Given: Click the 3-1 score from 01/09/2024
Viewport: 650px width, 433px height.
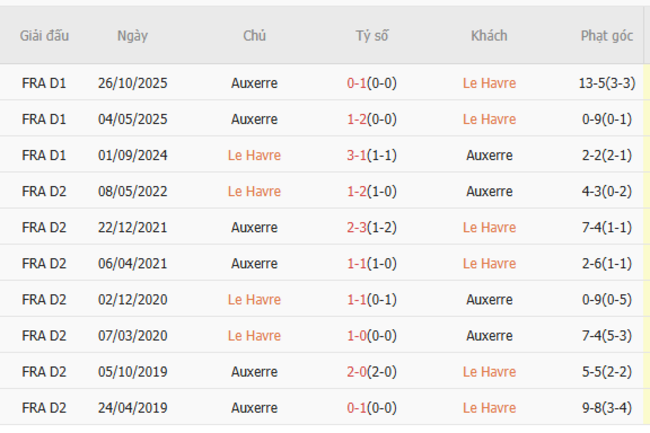Looking at the screenshot, I should 357,155.
